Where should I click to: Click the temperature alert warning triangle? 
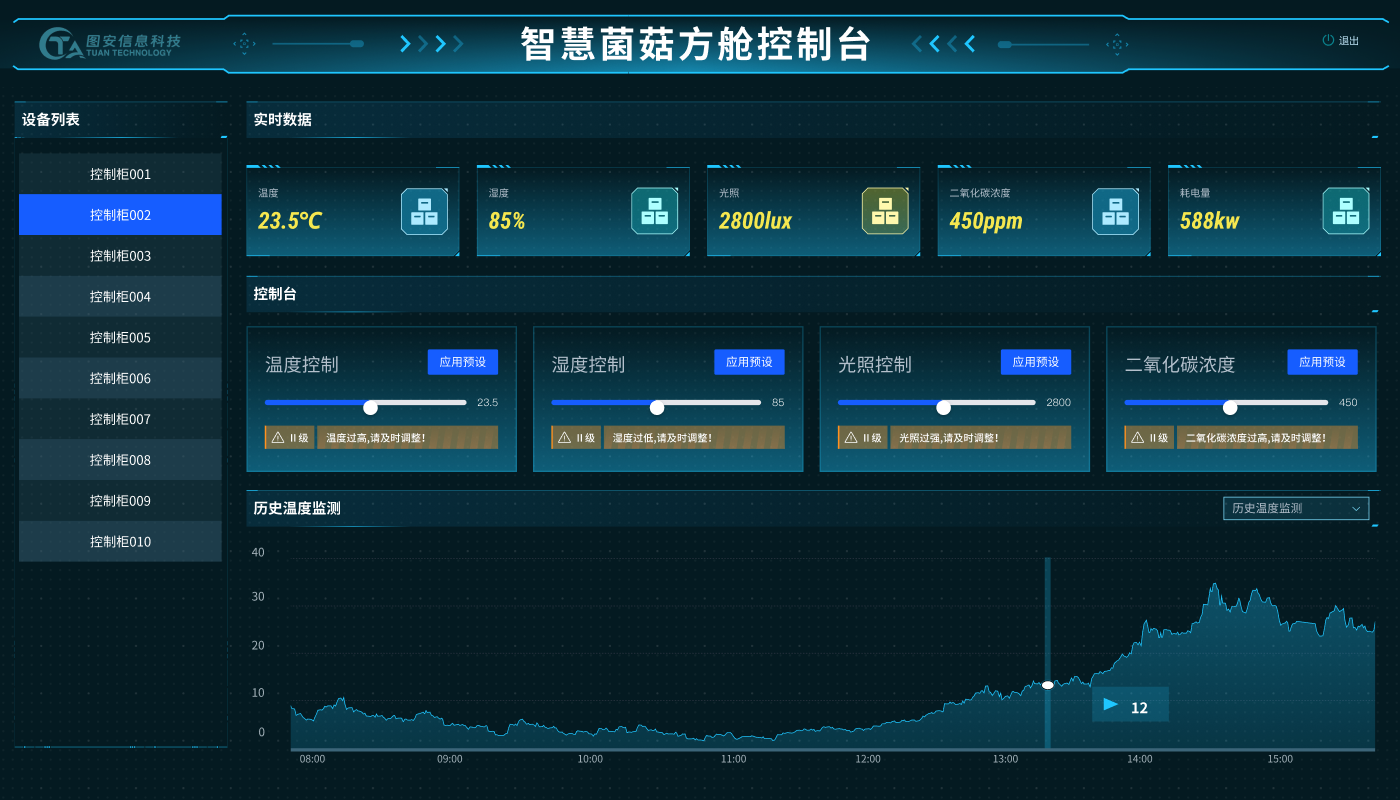(x=278, y=437)
